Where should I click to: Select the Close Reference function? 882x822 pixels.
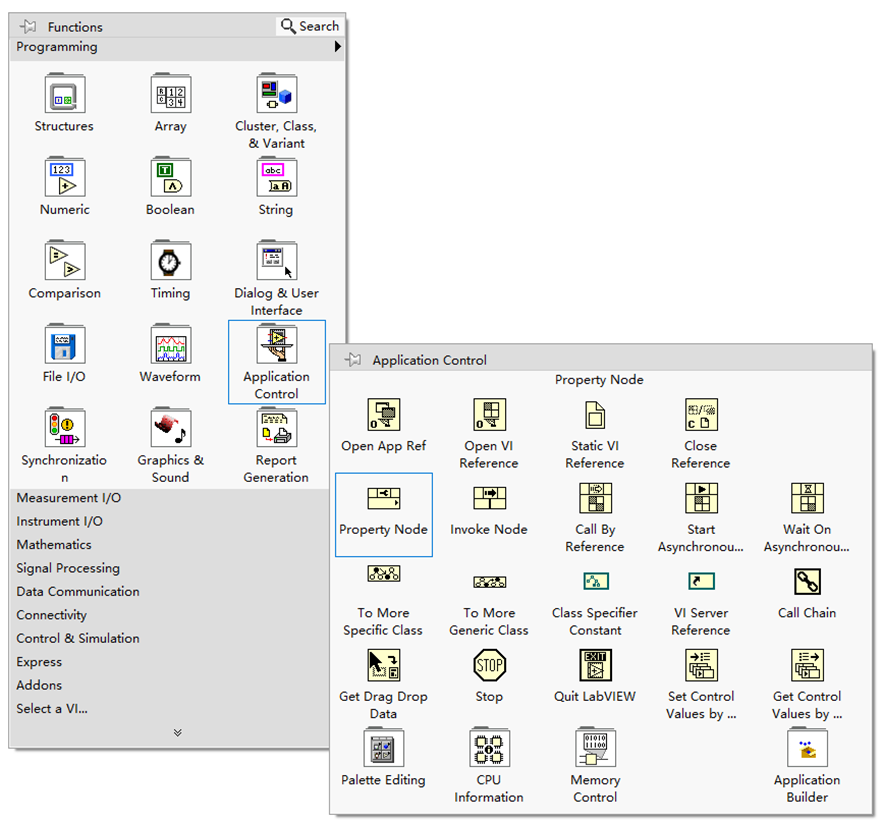point(701,415)
